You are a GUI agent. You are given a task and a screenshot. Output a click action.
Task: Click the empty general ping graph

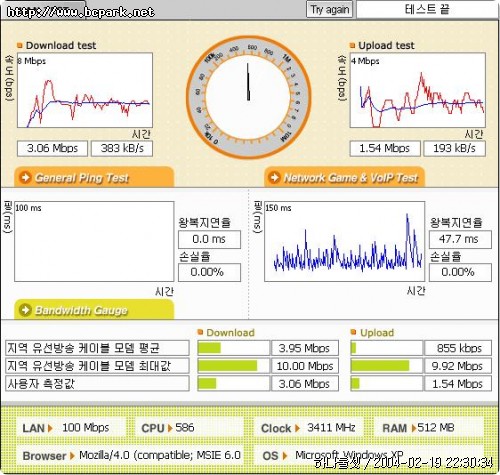pyautogui.click(x=94, y=241)
